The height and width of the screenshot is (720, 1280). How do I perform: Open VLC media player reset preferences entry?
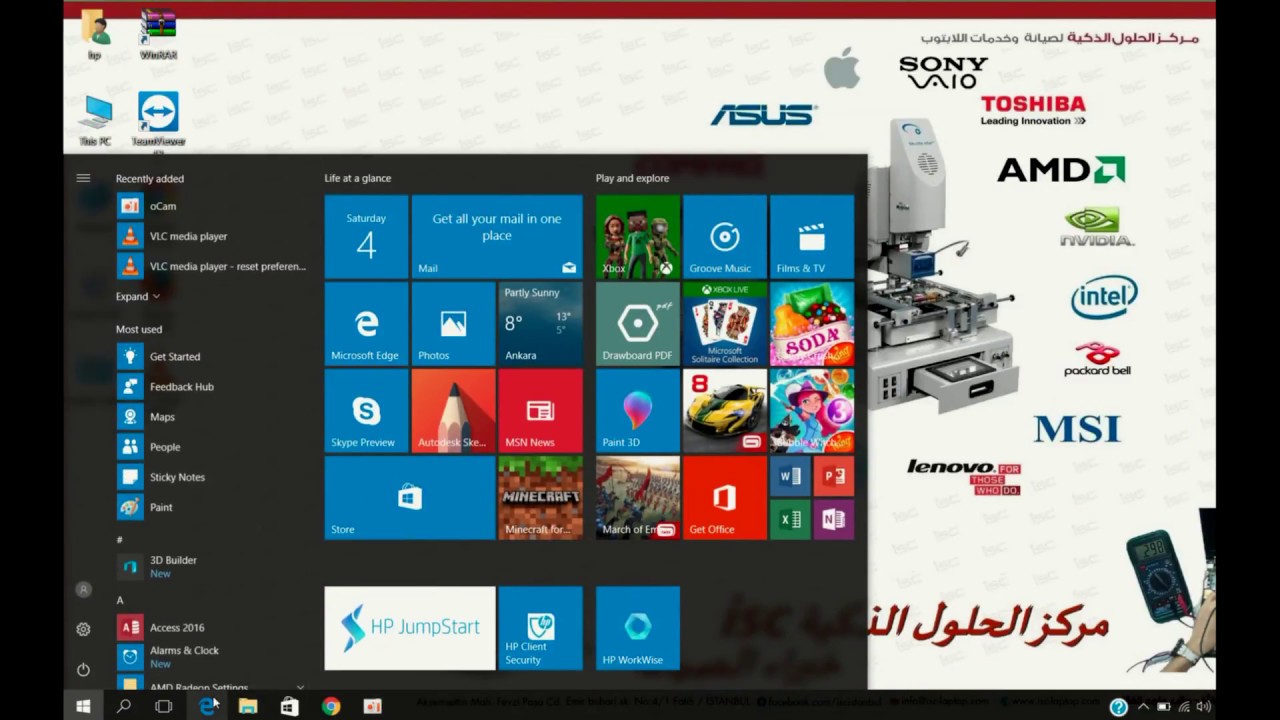point(212,266)
